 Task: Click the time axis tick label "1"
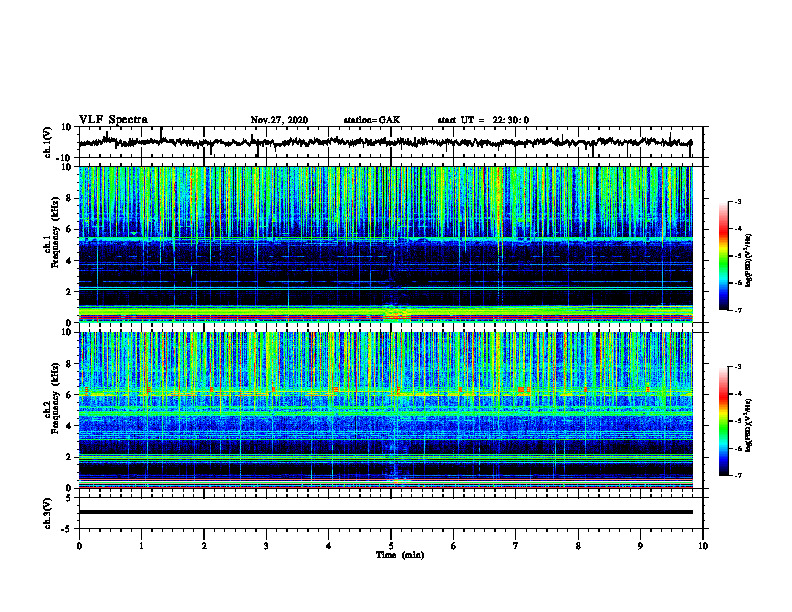coord(141,546)
